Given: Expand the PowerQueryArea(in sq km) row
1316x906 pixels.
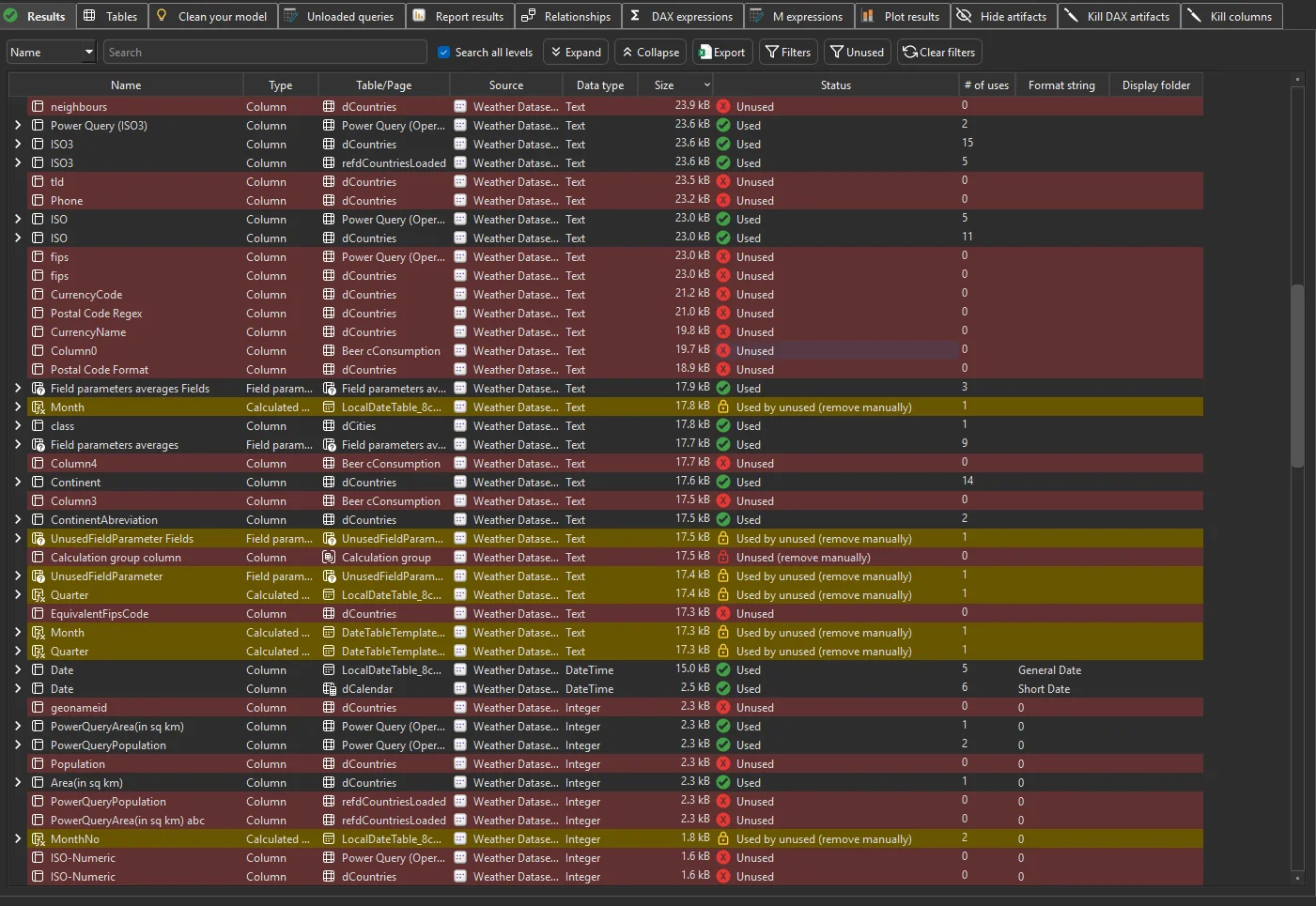Looking at the screenshot, I should tap(18, 726).
